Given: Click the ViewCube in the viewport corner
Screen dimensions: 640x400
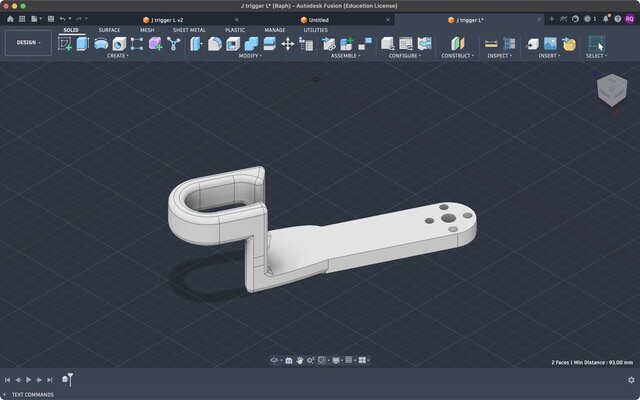Looking at the screenshot, I should (x=611, y=90).
